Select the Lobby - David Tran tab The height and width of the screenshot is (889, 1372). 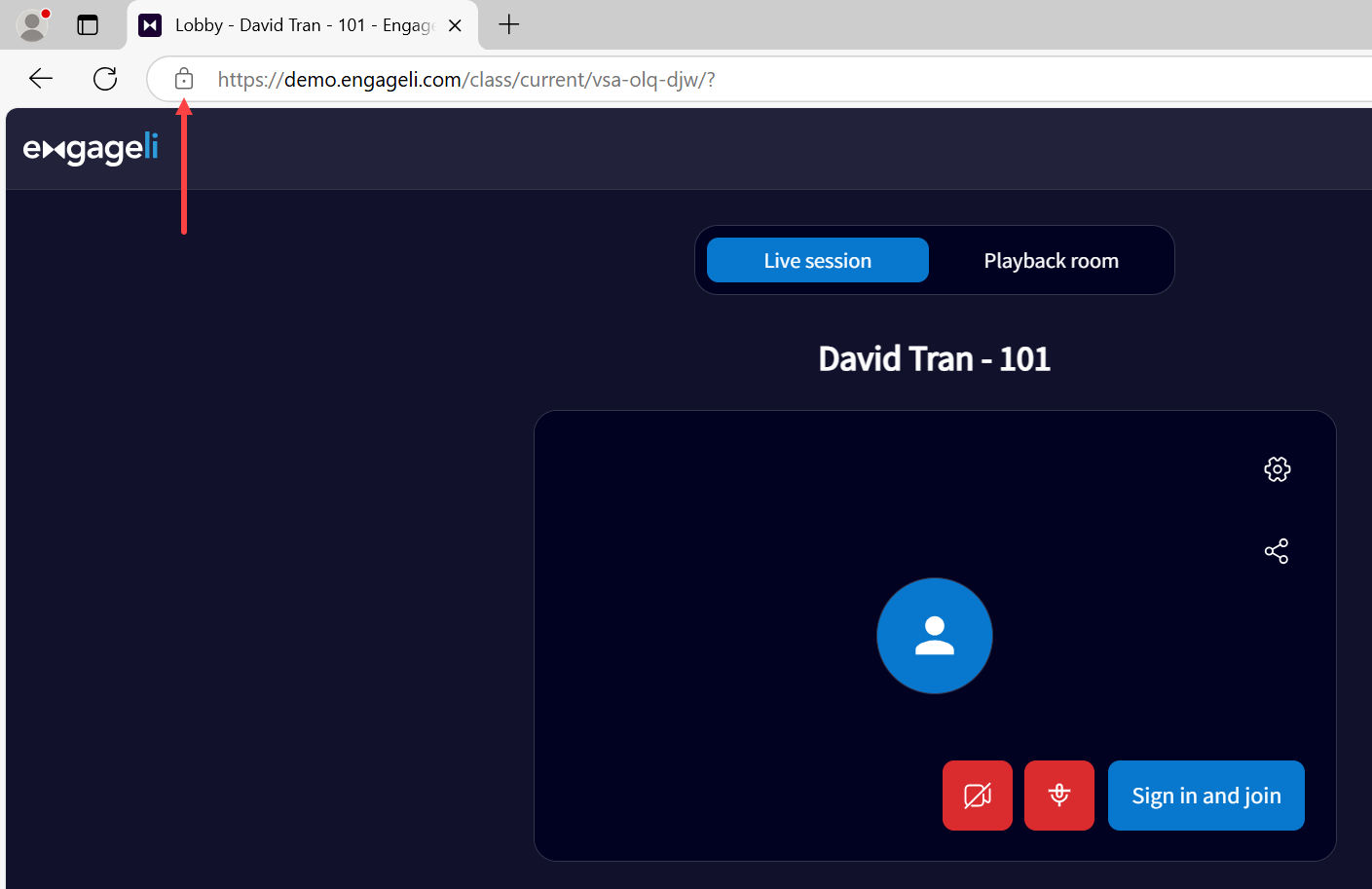[x=302, y=25]
